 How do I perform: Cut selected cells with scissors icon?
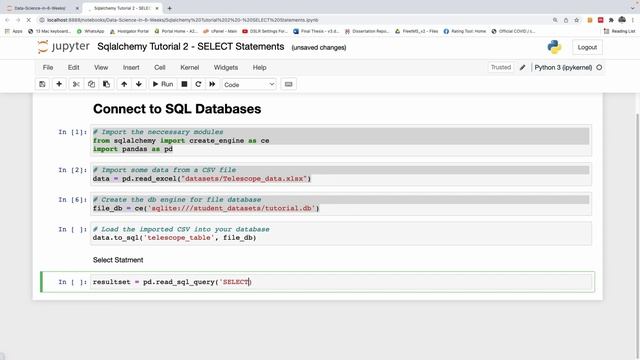(x=76, y=84)
